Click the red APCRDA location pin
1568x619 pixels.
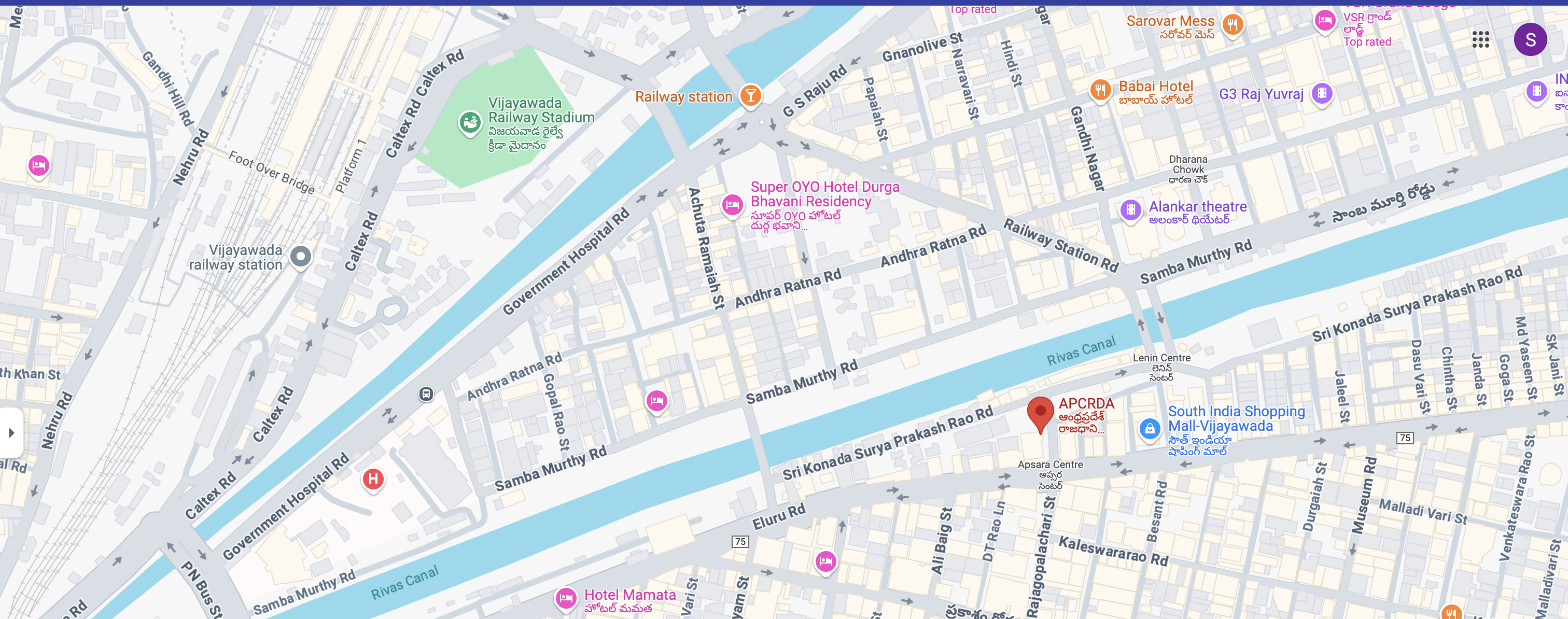(1040, 413)
